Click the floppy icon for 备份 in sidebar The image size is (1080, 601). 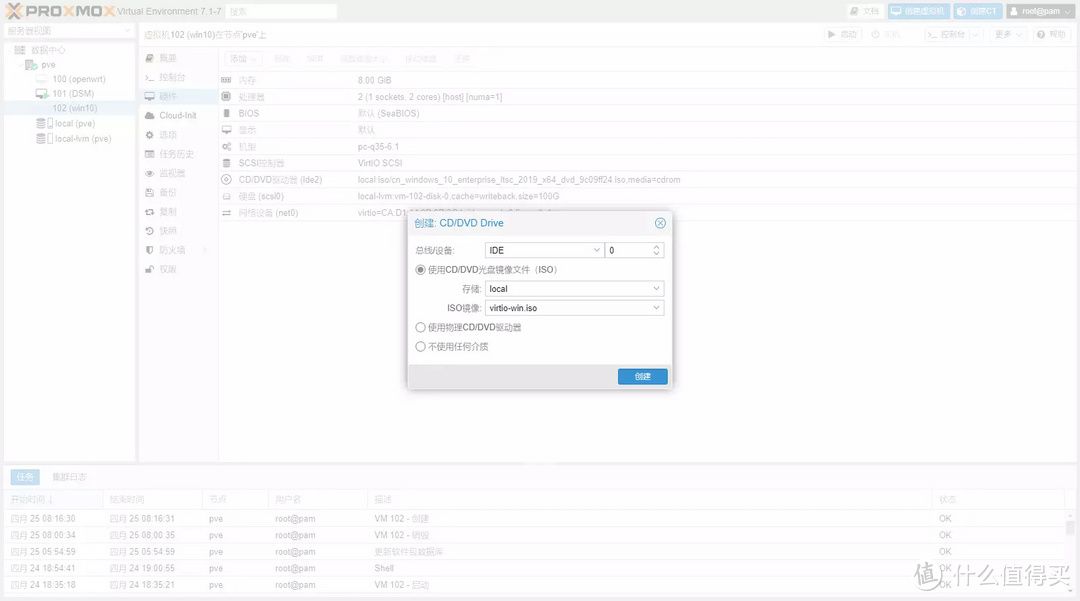click(x=149, y=193)
